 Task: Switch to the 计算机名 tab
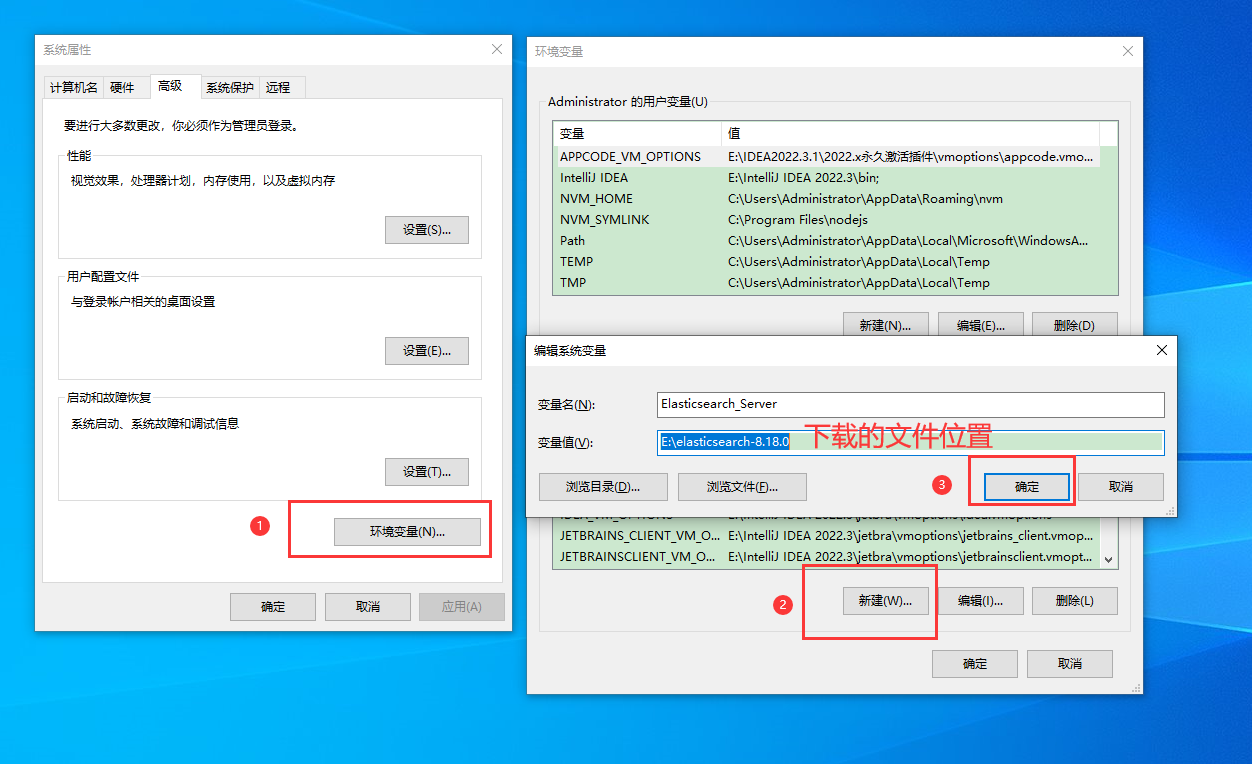tap(74, 88)
